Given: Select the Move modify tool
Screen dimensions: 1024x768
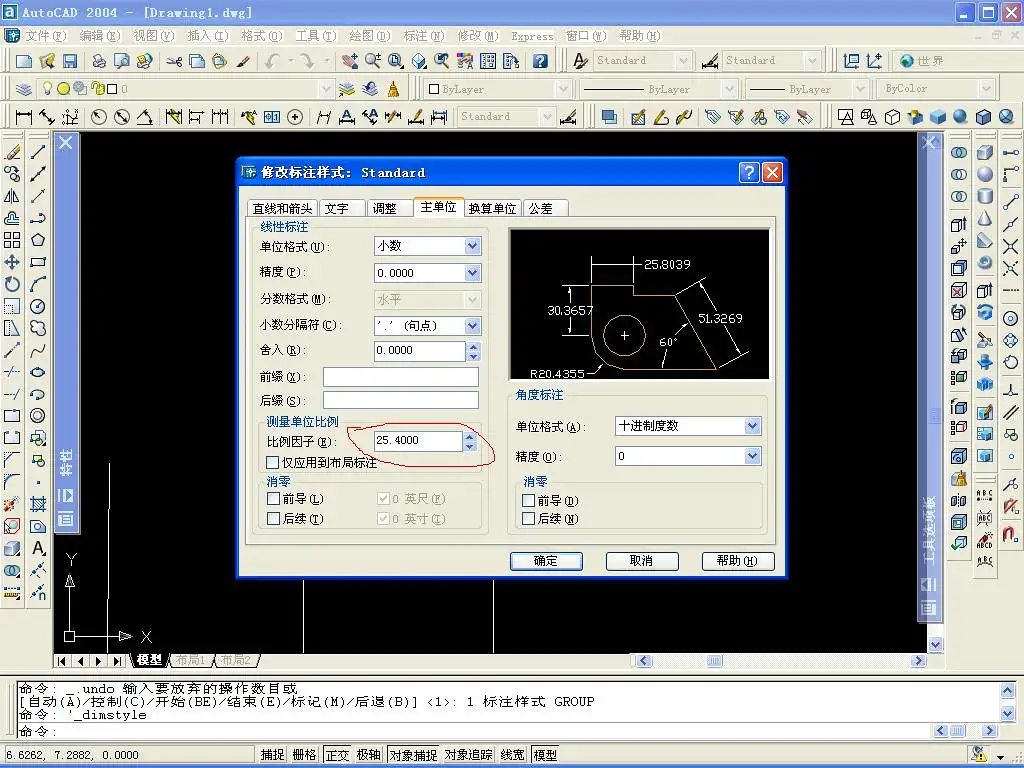Looking at the screenshot, I should pyautogui.click(x=12, y=262).
